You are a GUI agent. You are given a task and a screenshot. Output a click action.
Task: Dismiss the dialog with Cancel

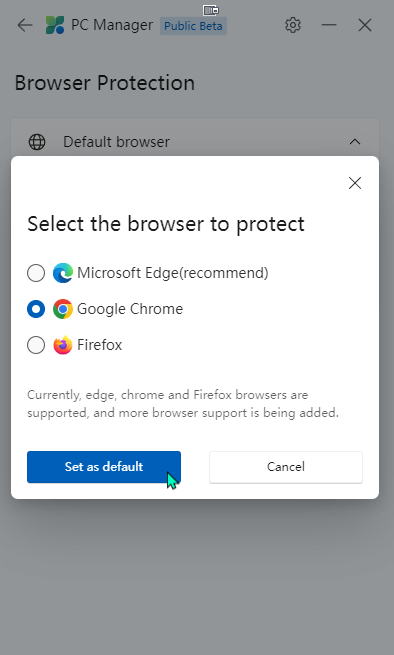(286, 467)
